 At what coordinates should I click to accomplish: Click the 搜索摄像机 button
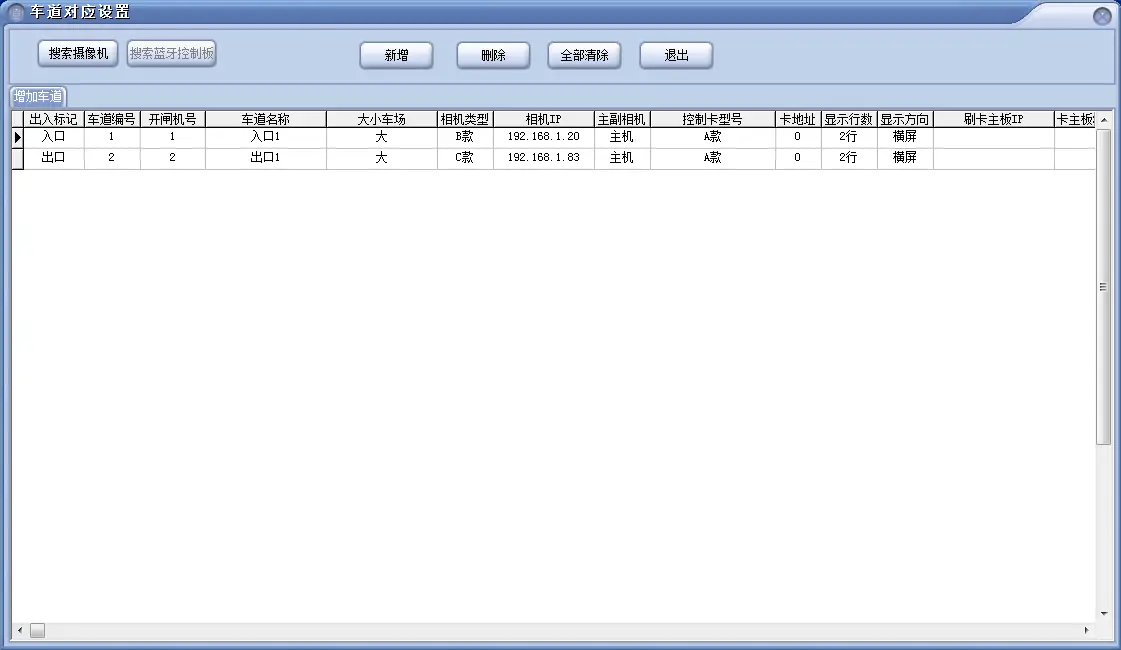click(x=78, y=54)
